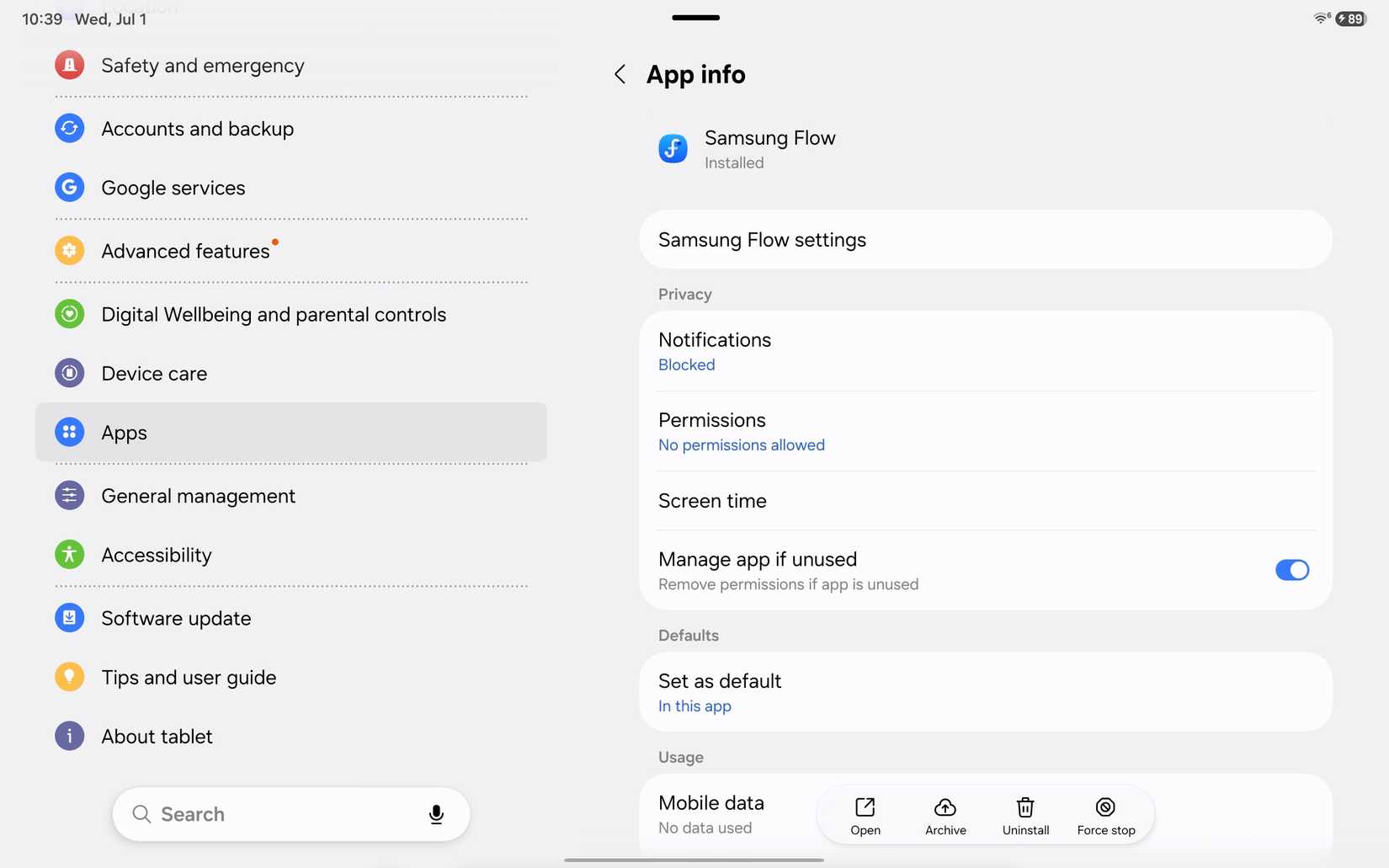Tap the Safety and emergency red icon

(69, 65)
